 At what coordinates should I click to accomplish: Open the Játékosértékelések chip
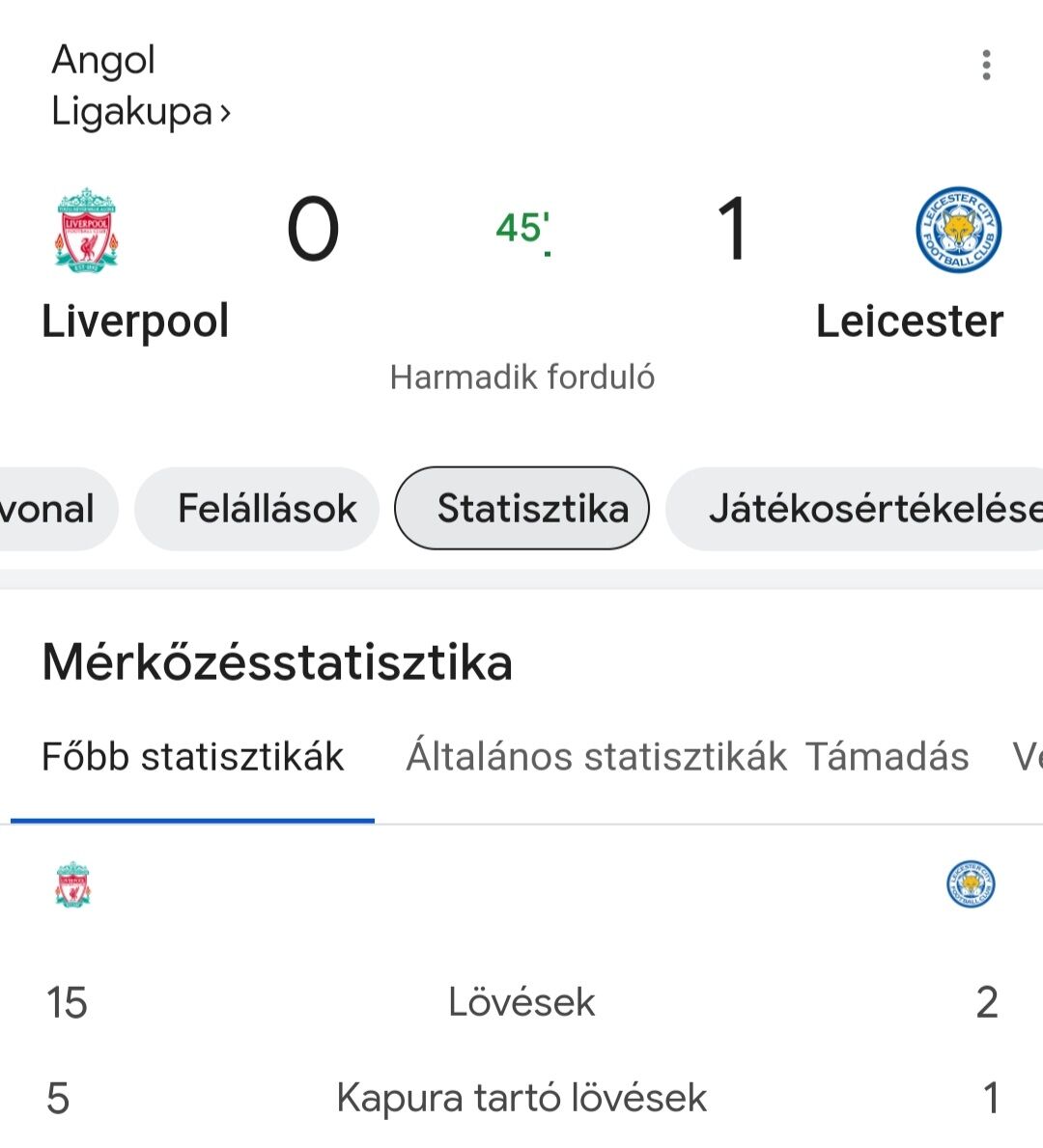pos(855,509)
